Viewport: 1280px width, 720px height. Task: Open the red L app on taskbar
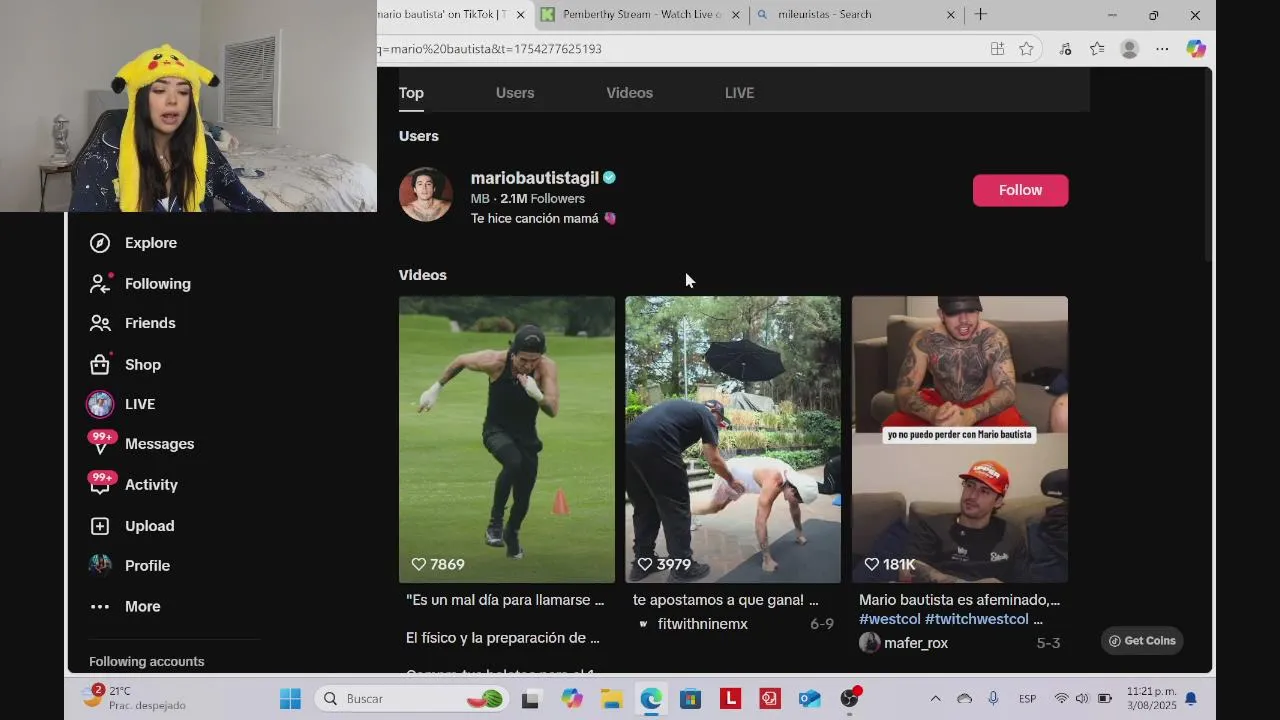730,699
